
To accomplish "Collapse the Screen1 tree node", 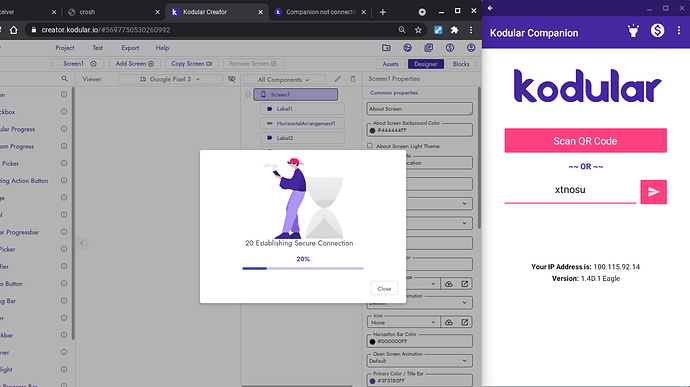I will [x=248, y=94].
